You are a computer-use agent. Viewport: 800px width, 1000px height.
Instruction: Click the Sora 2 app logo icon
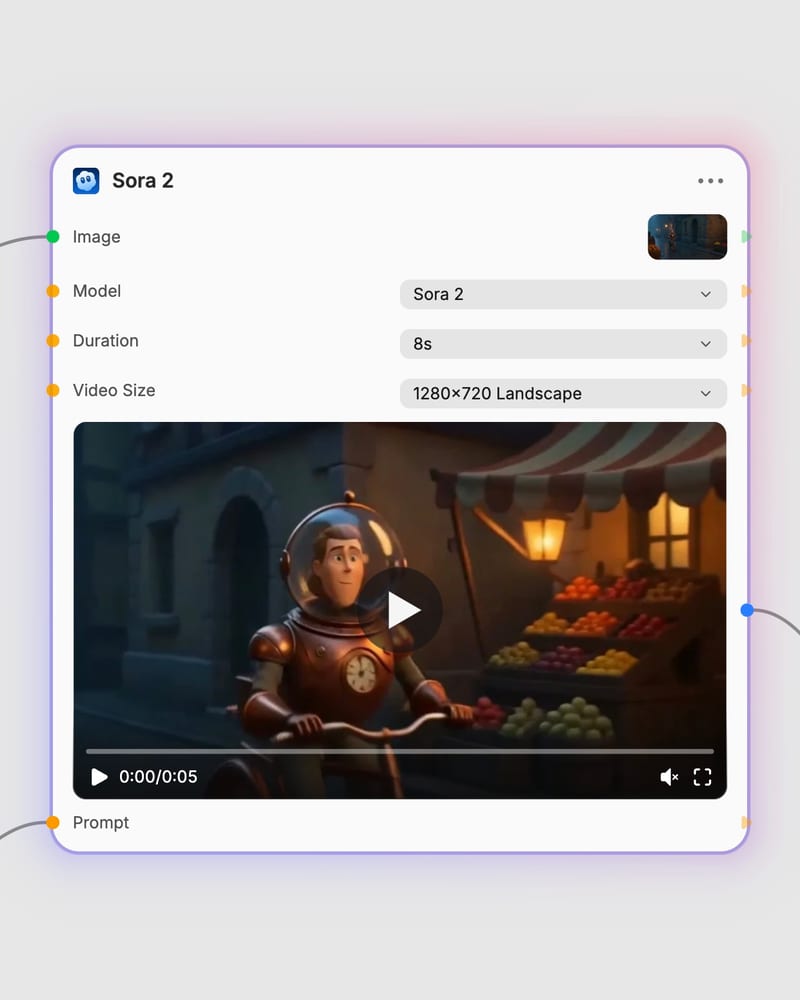[x=86, y=181]
